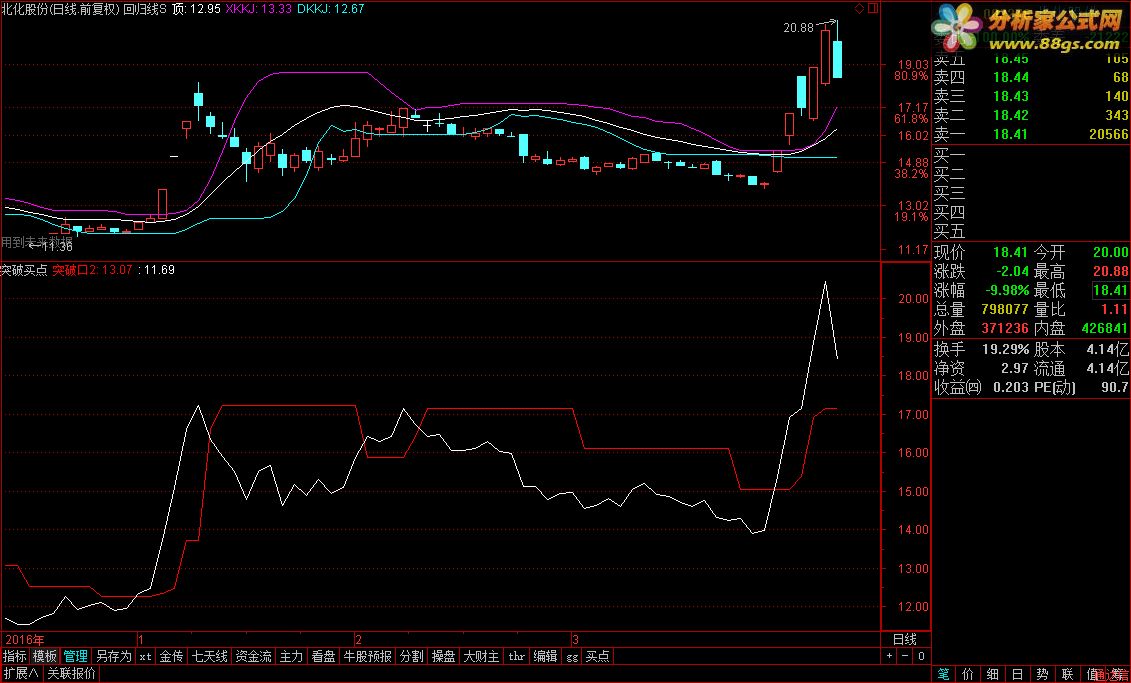This screenshot has height=683, width=1131.
Task: Switch to the 编辑 indicator tab
Action: 545,656
